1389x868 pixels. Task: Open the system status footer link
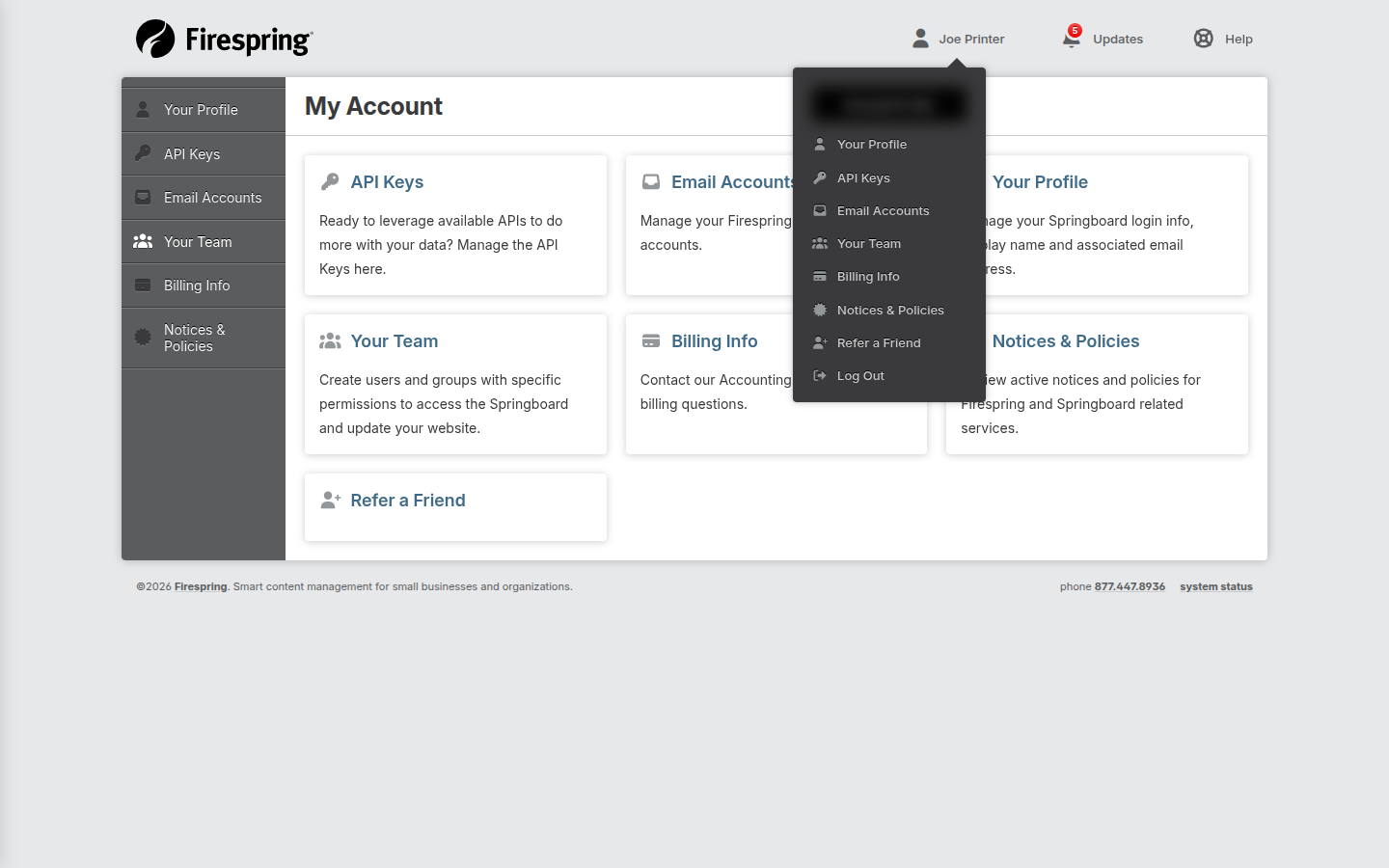[x=1216, y=586]
